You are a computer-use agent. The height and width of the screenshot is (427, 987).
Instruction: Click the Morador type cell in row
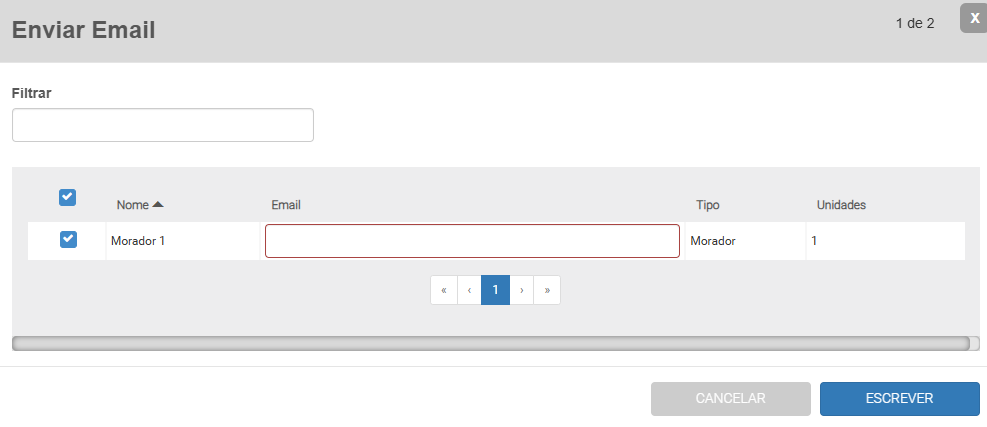coord(713,241)
